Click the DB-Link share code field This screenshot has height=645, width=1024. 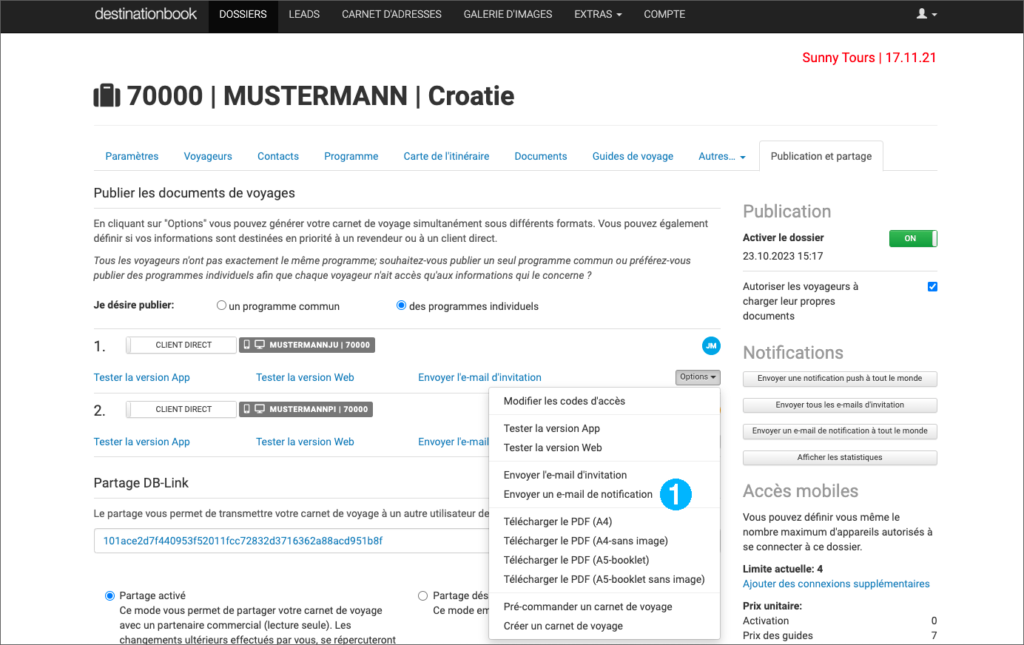pos(290,541)
